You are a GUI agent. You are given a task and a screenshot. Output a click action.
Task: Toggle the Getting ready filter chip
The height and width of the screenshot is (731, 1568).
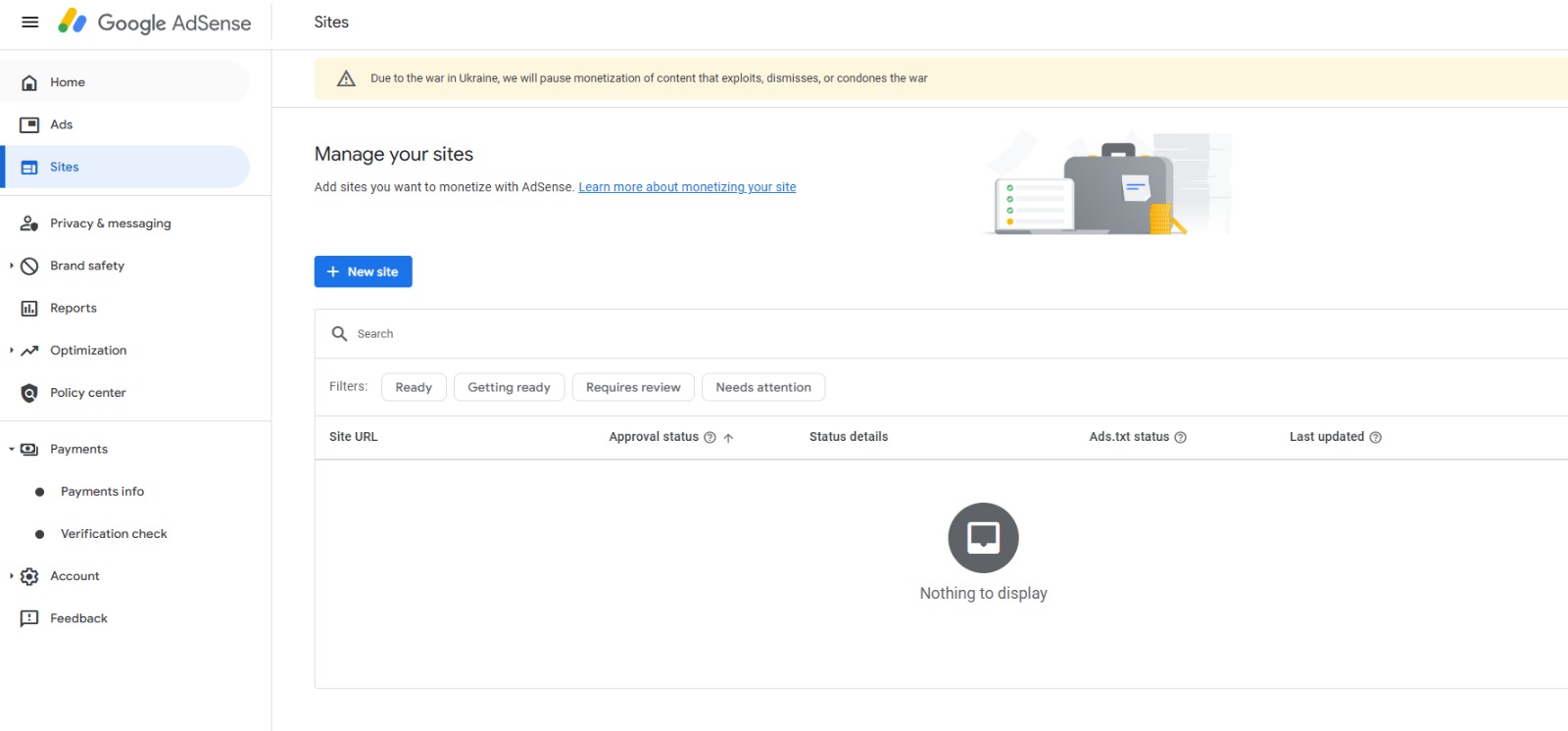point(509,387)
